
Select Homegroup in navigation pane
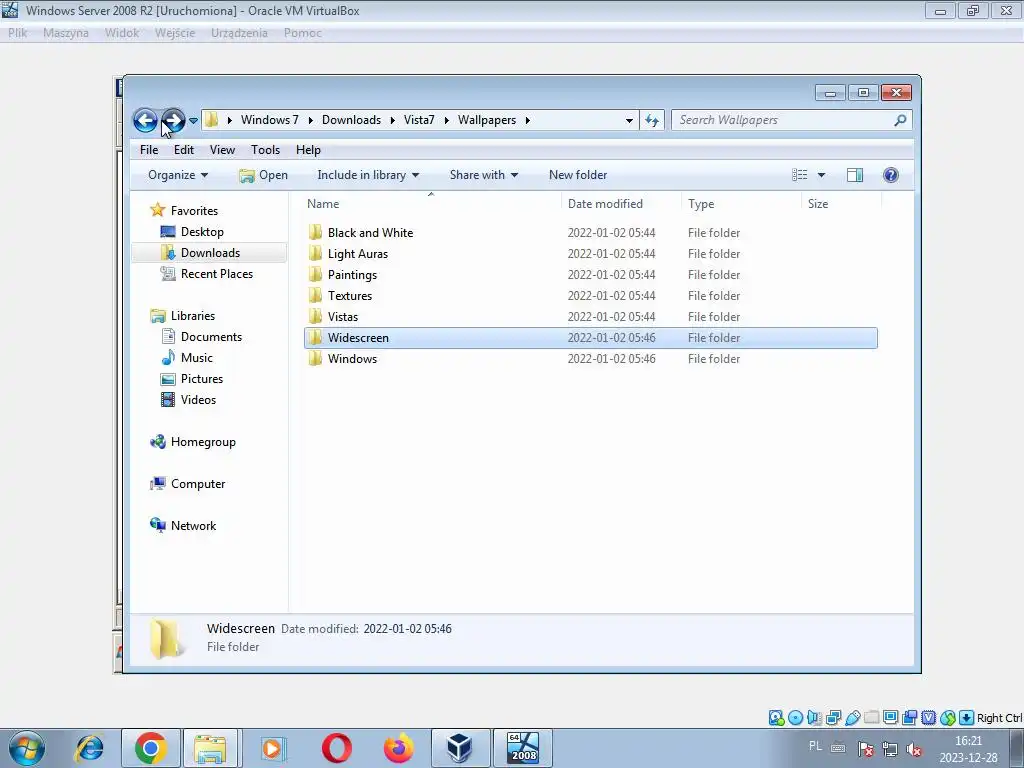click(x=202, y=442)
